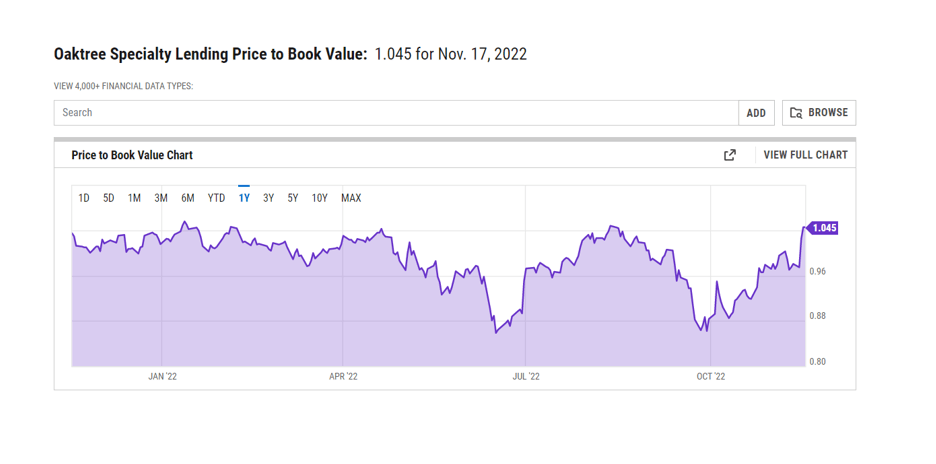Open VIEW FULL CHART link
This screenshot has width=936, height=464.
(805, 155)
